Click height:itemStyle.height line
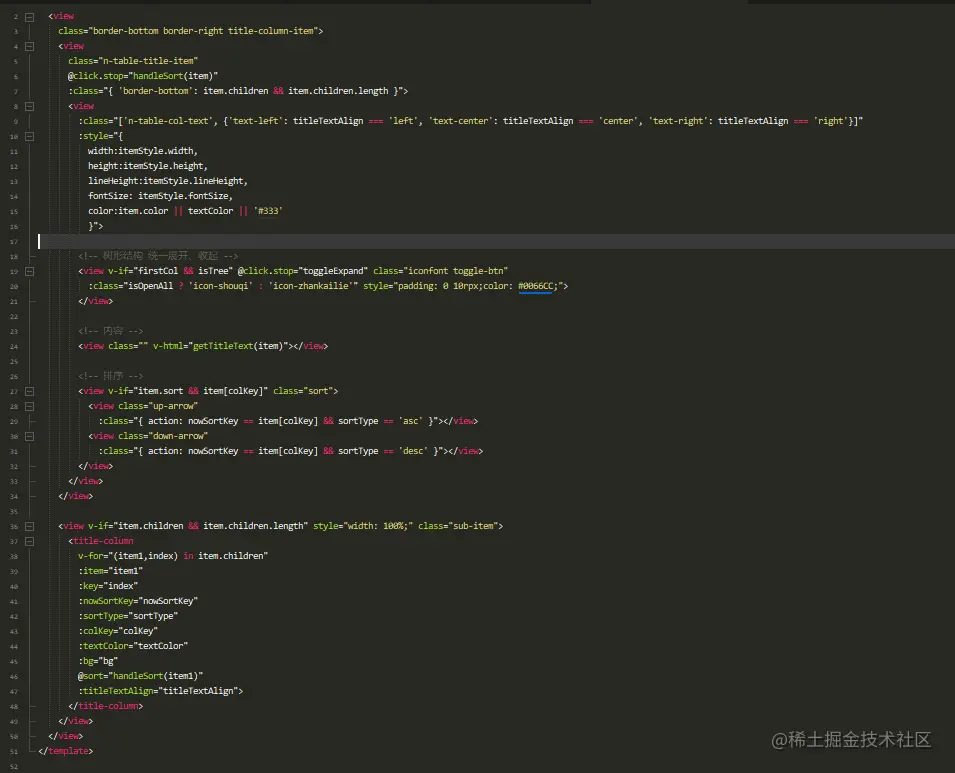This screenshot has height=773, width=955. pyautogui.click(x=147, y=166)
